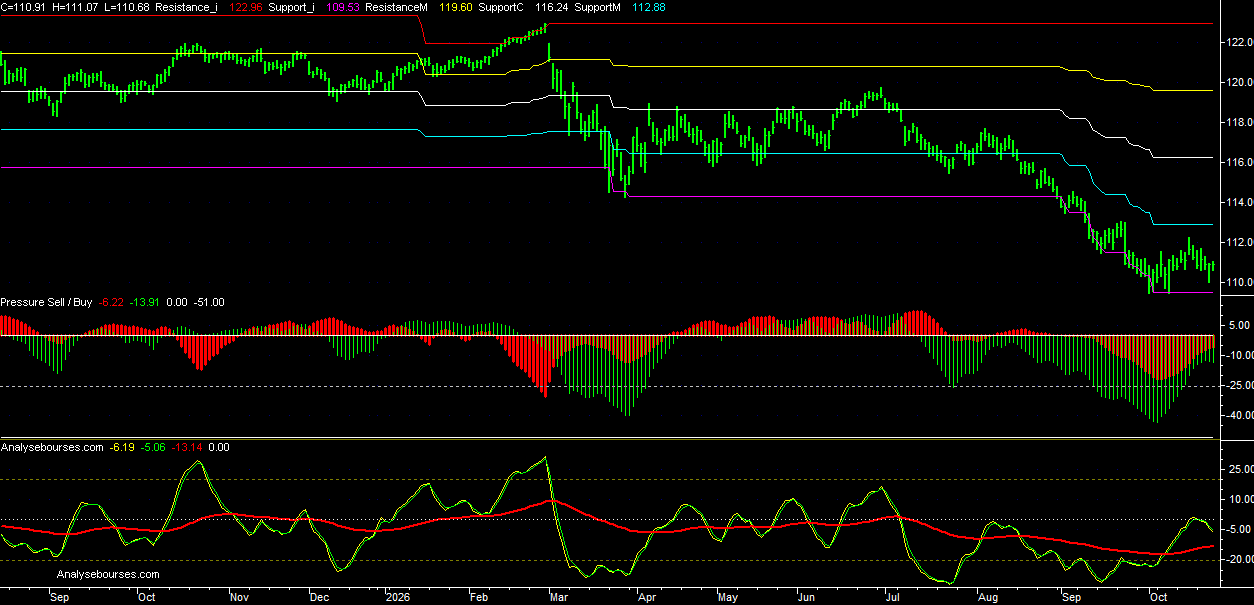Click the green Pressure value -13.91

pos(146,302)
